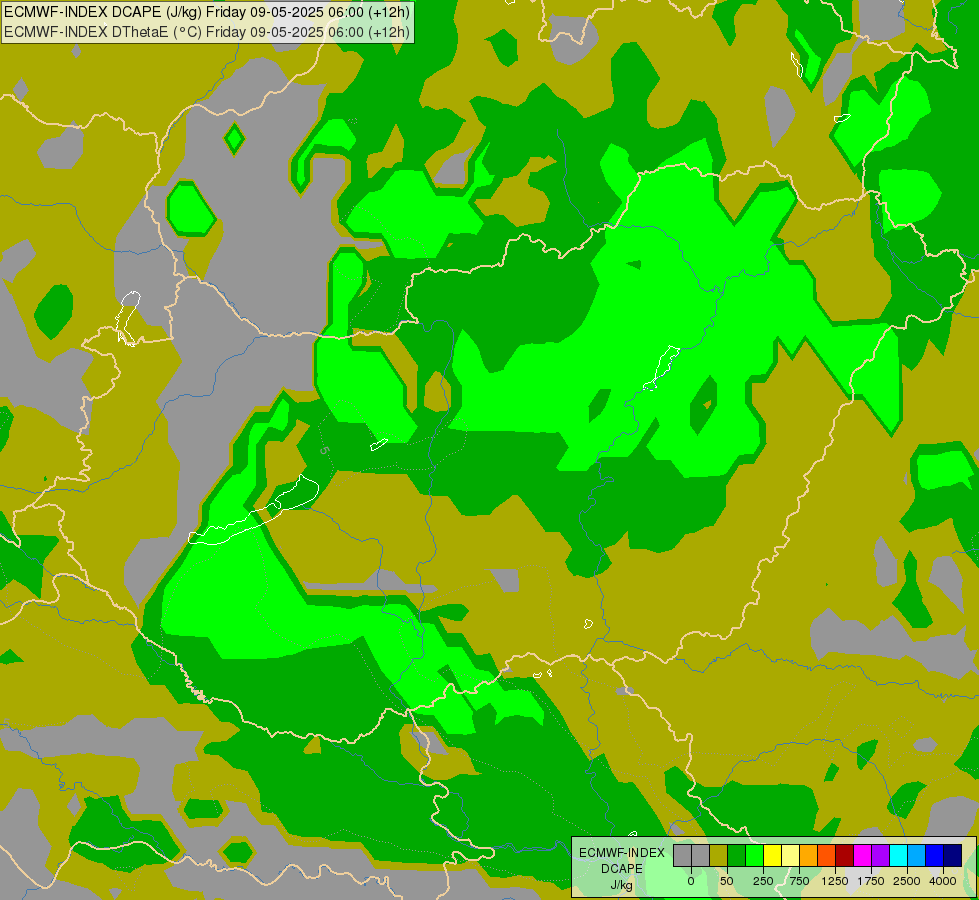This screenshot has width=979, height=900.
Task: Click the DCAPE title line in the header
Action: 207,12
